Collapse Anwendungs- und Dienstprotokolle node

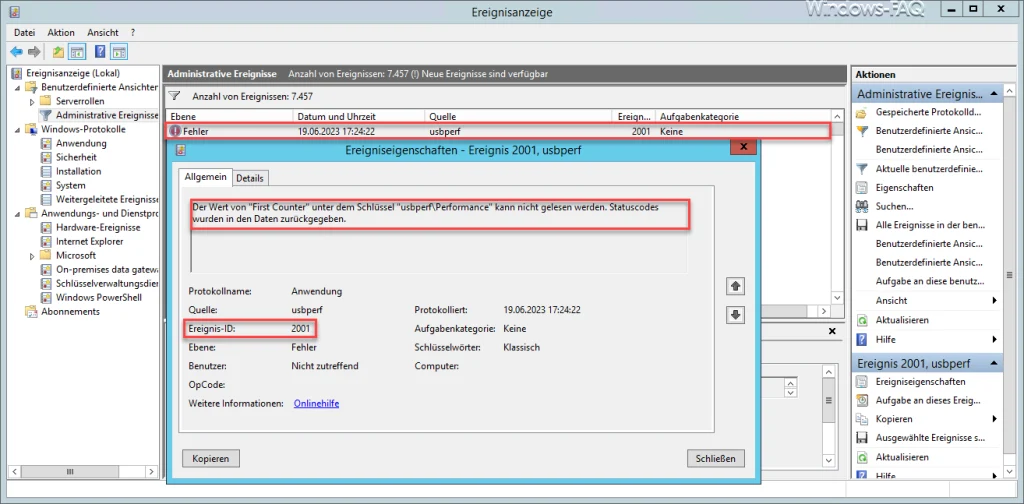pos(17,213)
